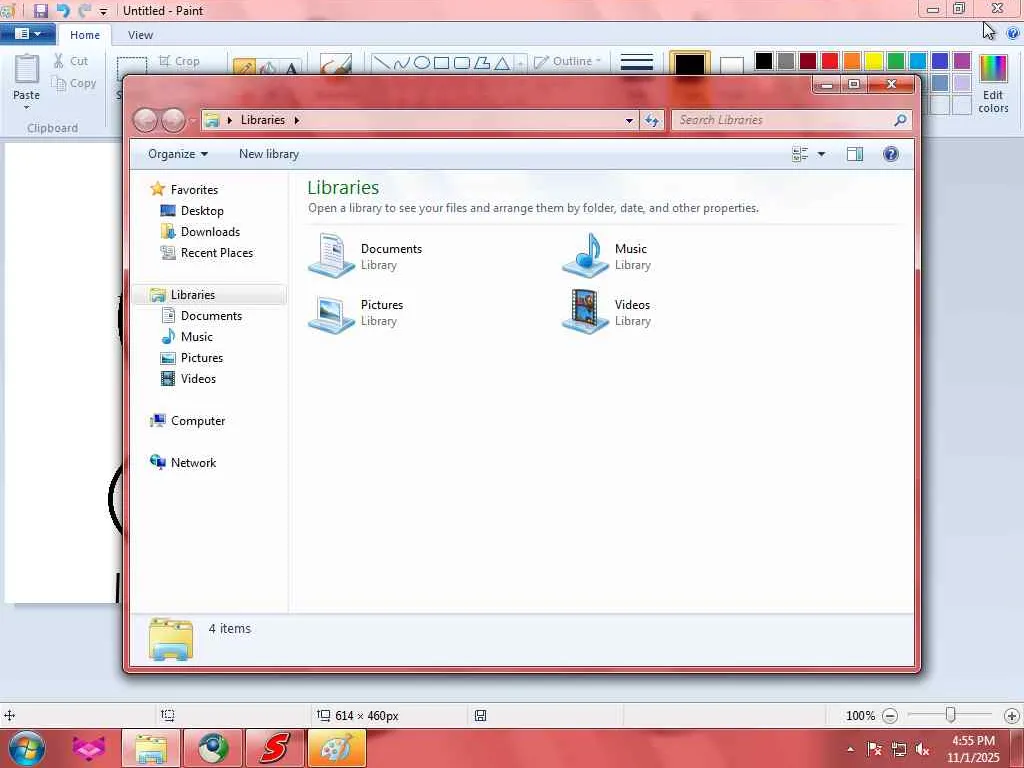Click the refresh icon beside address bar

tap(652, 120)
